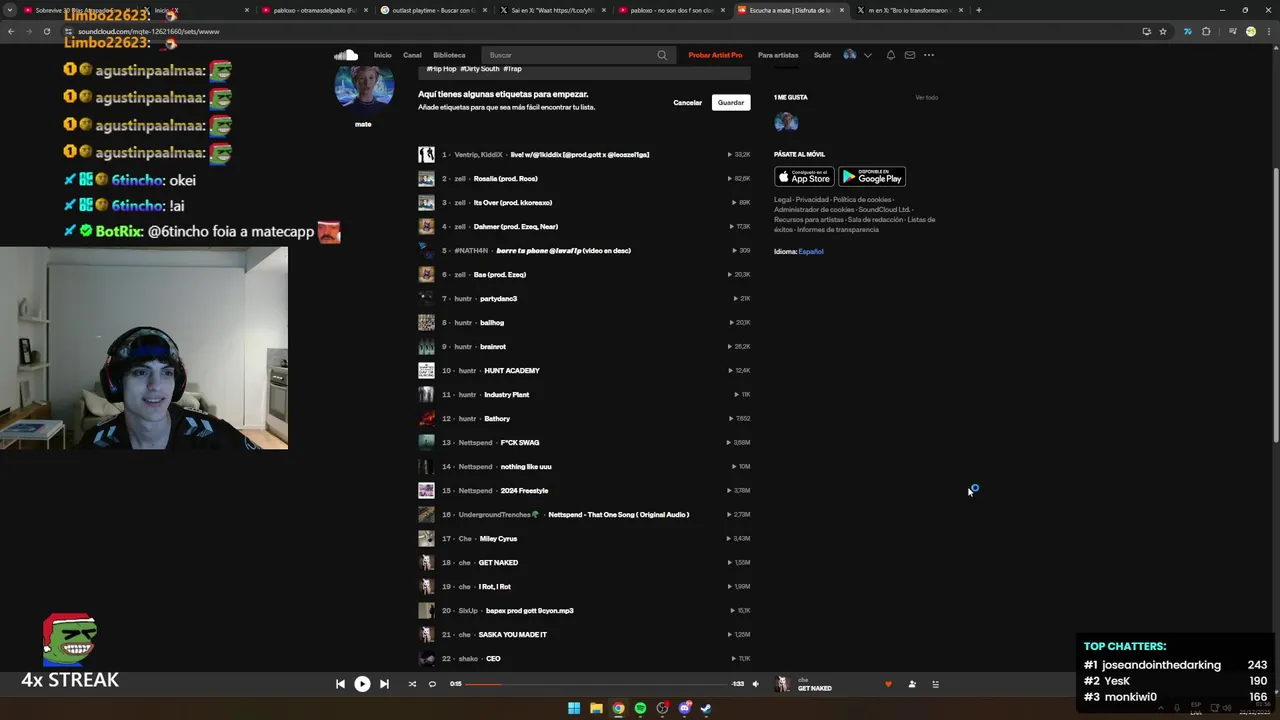Open Steam from the taskbar
The image size is (1280, 720).
(706, 708)
